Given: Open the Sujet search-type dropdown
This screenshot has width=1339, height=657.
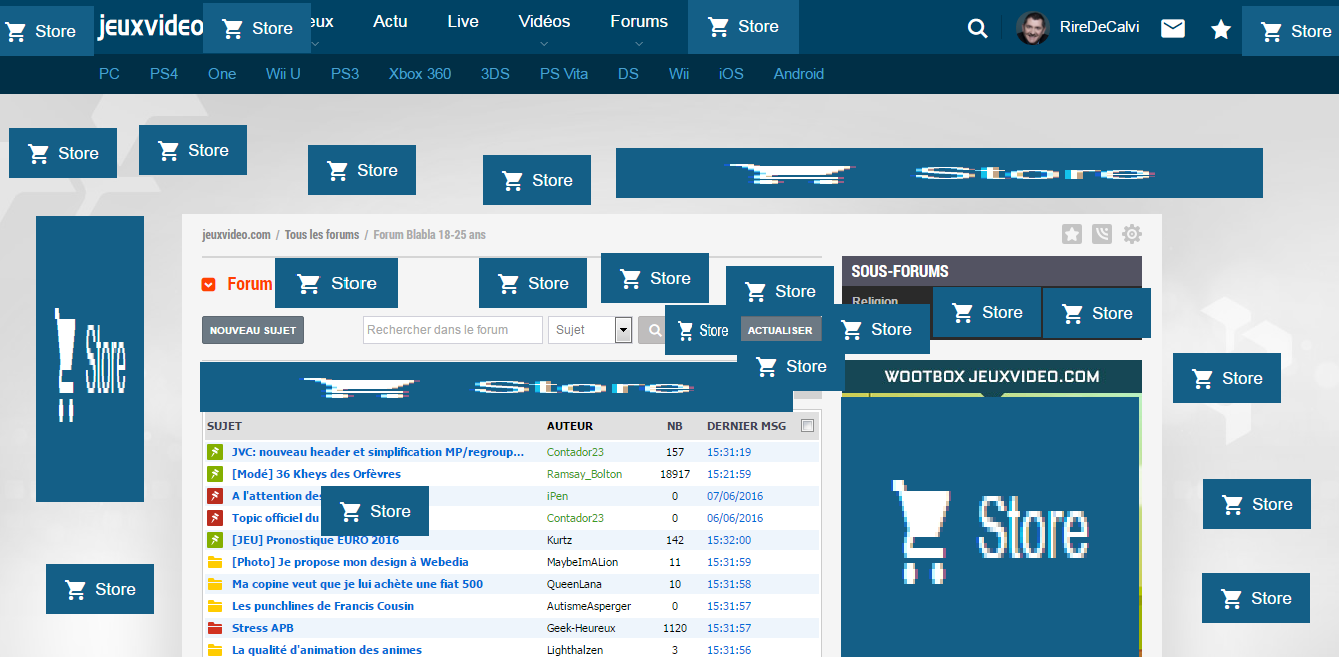Looking at the screenshot, I should [590, 330].
